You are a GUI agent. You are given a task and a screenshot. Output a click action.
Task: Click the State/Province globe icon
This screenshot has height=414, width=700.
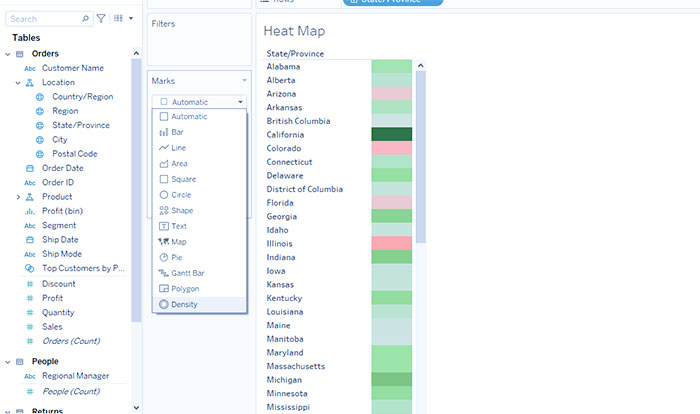coord(40,125)
